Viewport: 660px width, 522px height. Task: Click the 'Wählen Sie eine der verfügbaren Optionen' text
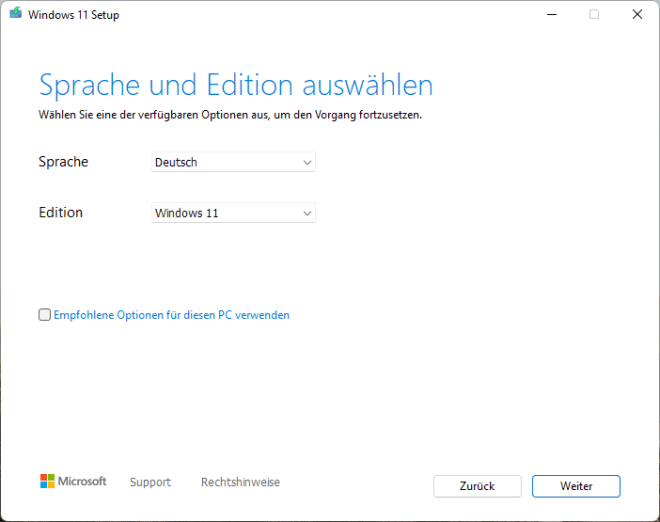[230, 115]
